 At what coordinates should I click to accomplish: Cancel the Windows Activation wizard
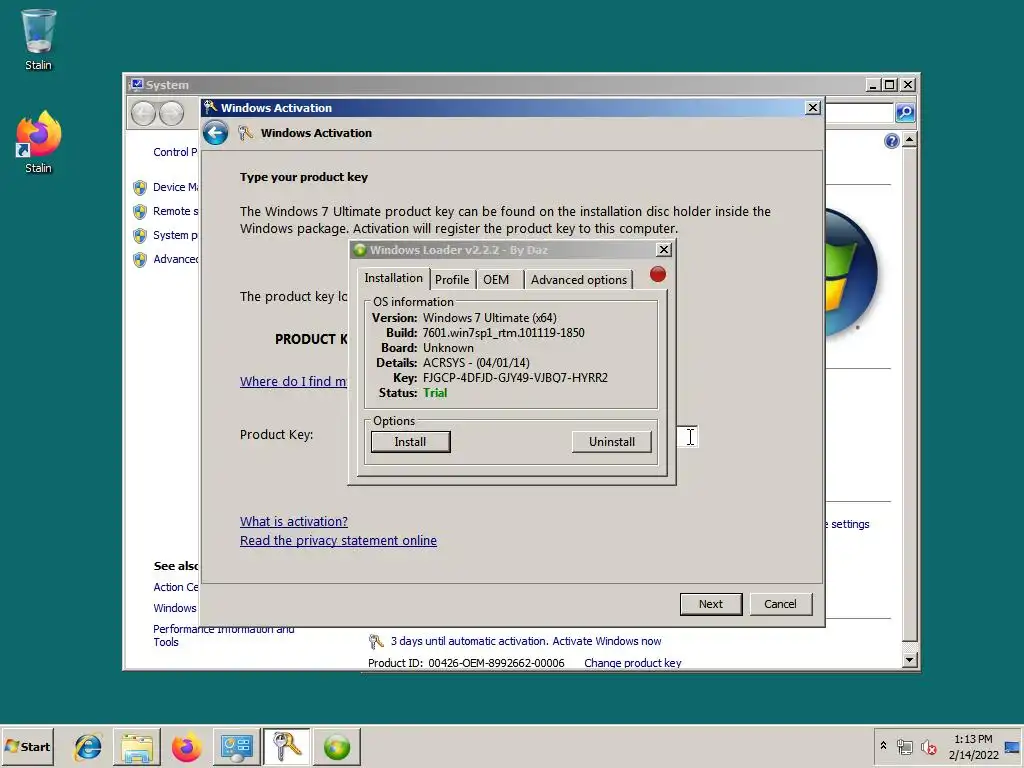coord(780,604)
